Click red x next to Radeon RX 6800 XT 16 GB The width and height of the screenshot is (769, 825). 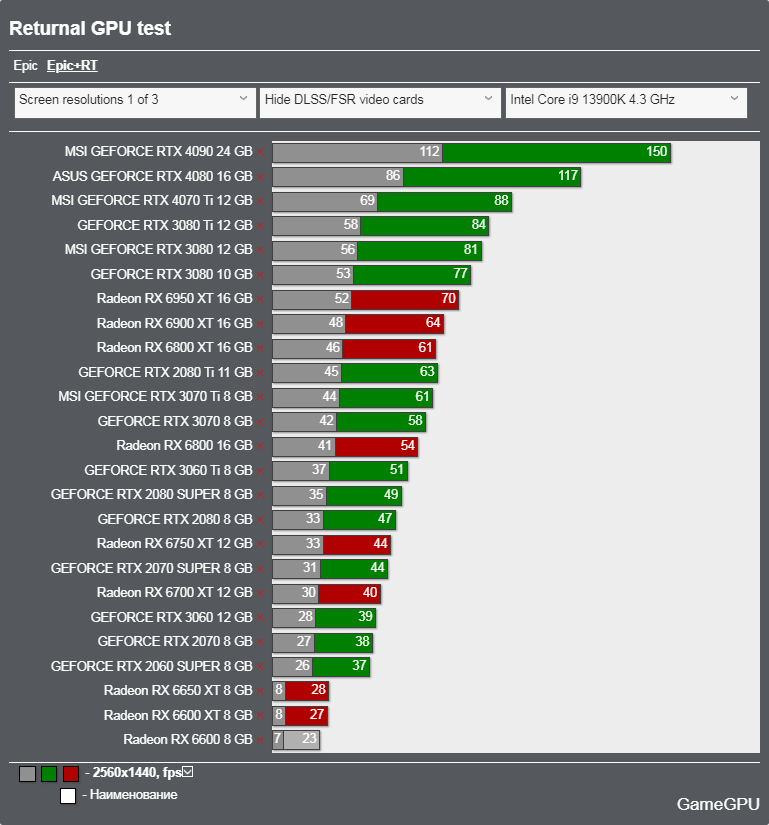pyautogui.click(x=260, y=348)
